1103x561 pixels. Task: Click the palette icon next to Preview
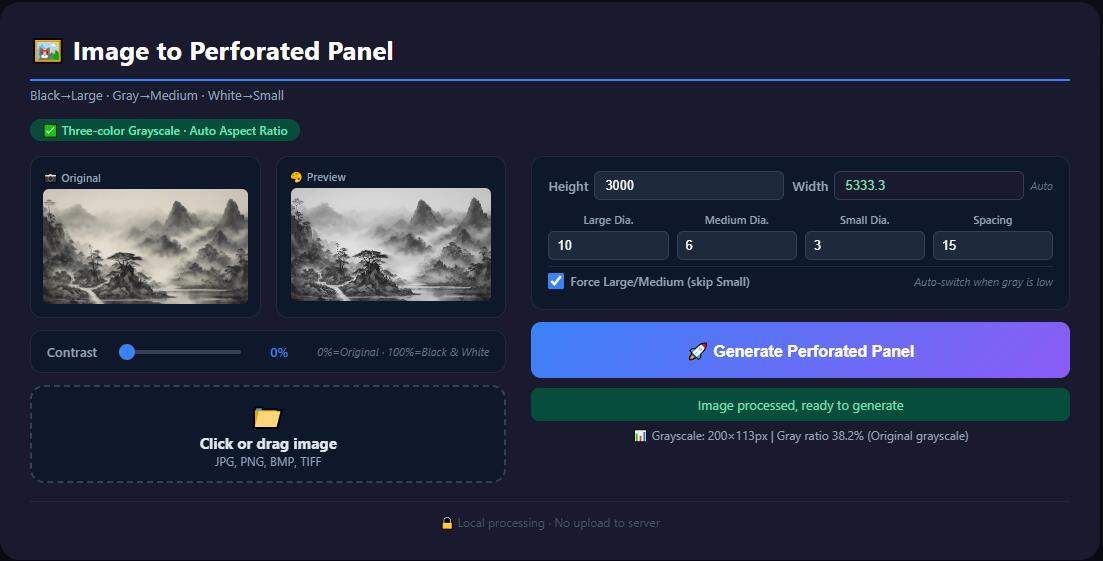pos(296,177)
